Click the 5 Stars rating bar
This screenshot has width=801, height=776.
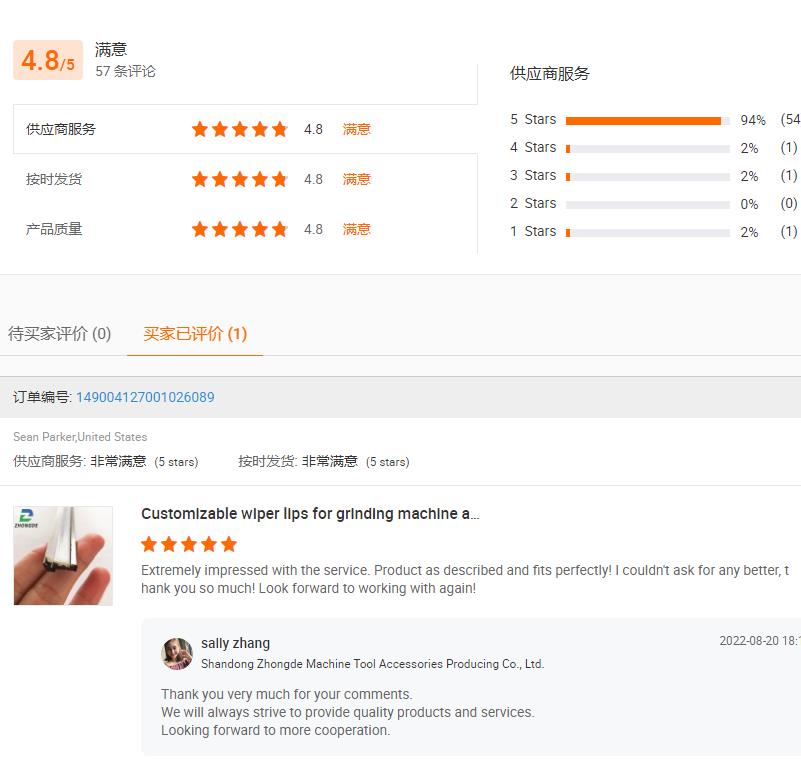click(647, 120)
